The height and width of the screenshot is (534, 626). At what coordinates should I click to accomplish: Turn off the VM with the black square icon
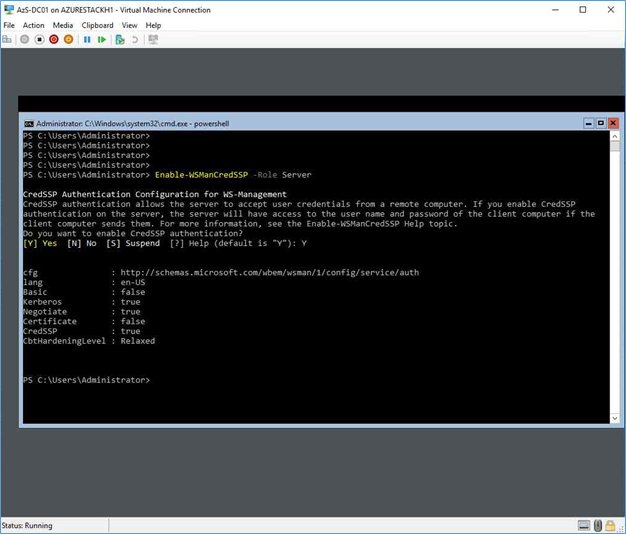39,40
